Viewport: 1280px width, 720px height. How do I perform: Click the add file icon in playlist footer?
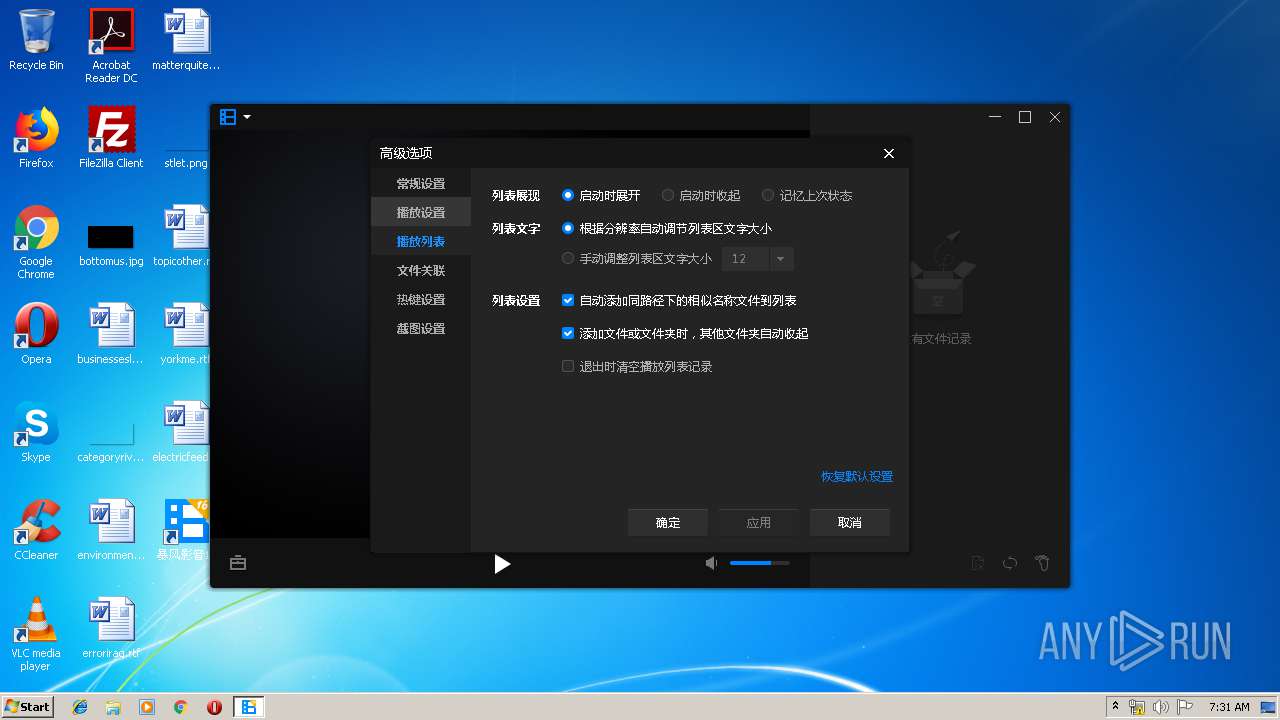point(978,563)
